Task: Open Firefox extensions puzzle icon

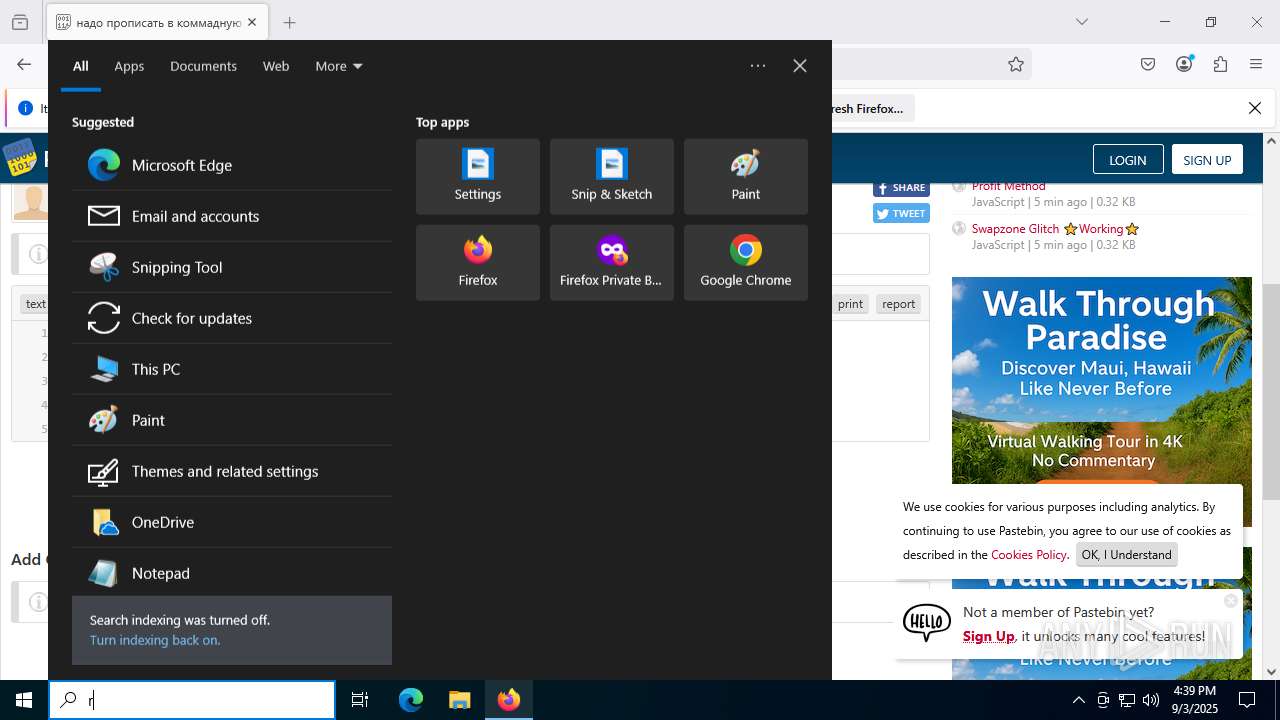Action: [x=1220, y=64]
